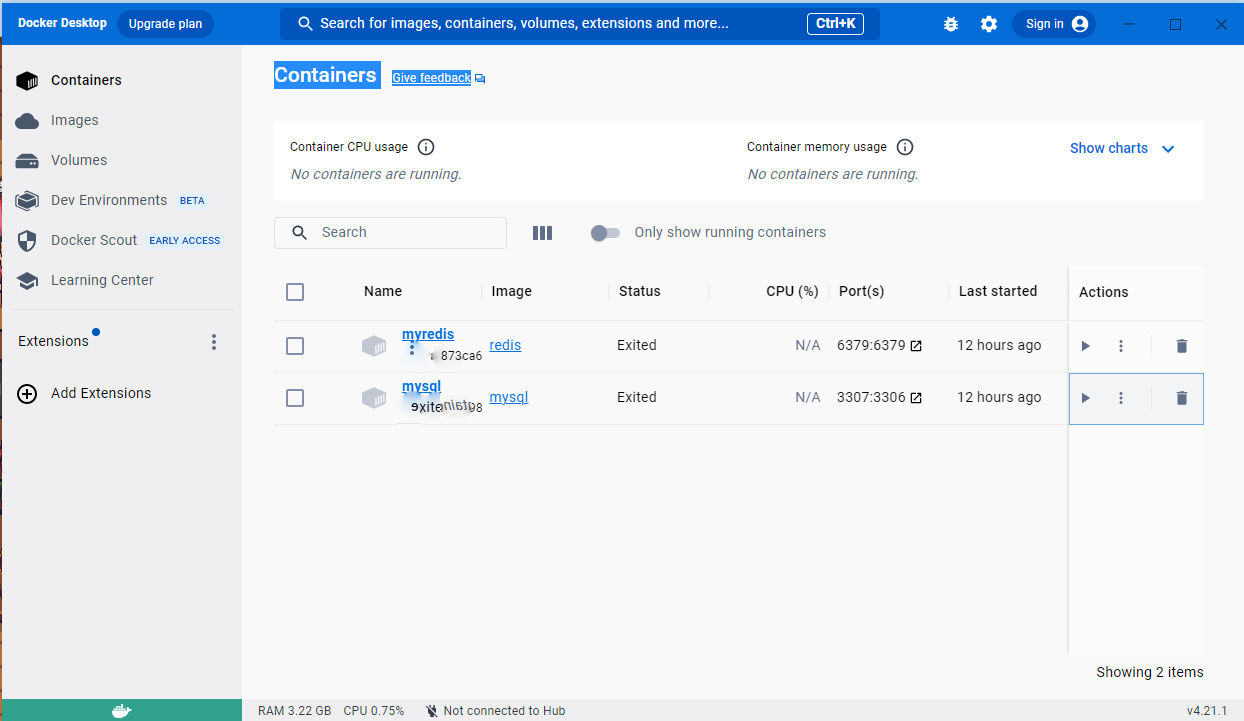Screen dimensions: 1244x721
Task: Open more actions for myredis
Action: [1121, 346]
